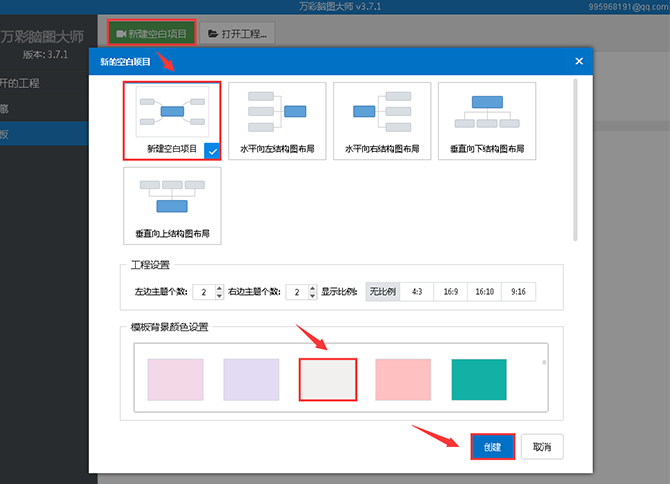
Task: Click the 取消 button
Action: [x=542, y=446]
